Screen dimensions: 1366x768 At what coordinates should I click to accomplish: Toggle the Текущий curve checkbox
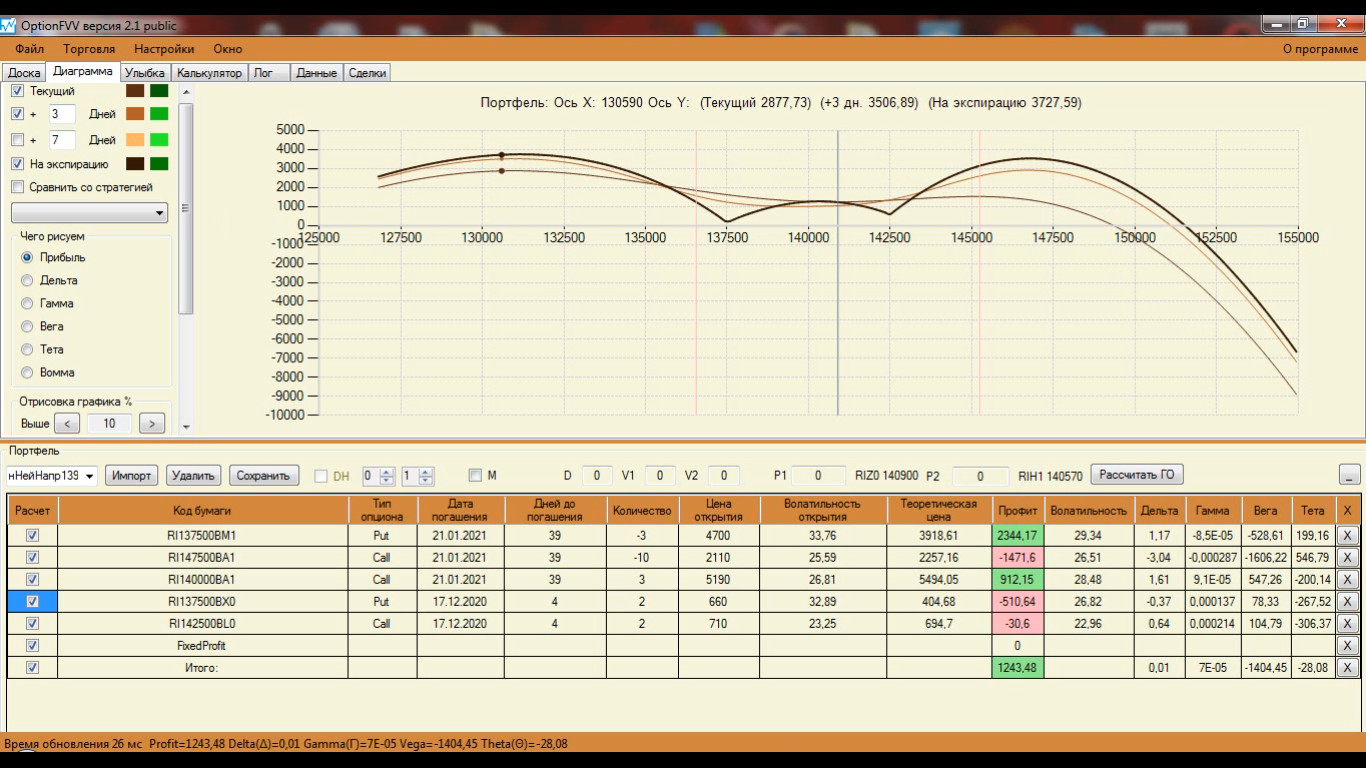pyautogui.click(x=17, y=91)
